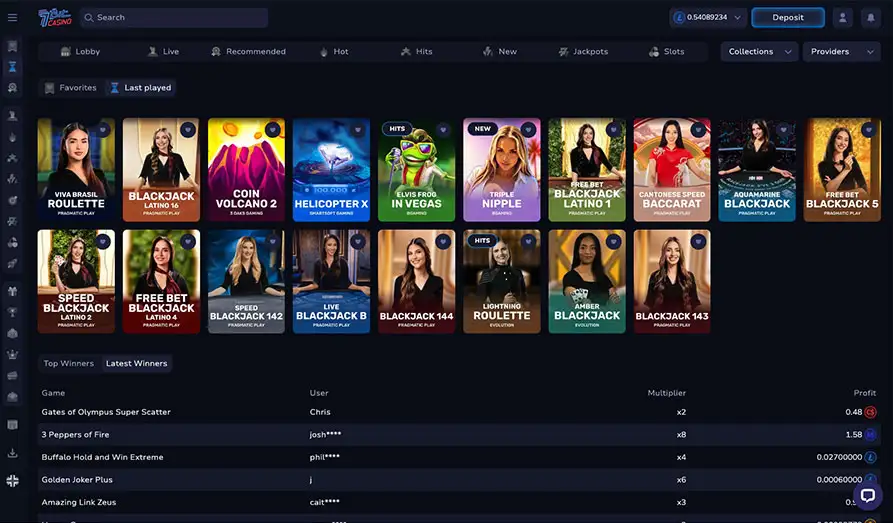Click the 7Bit Casino logo
Screen dimensions: 893x523
[55, 18]
